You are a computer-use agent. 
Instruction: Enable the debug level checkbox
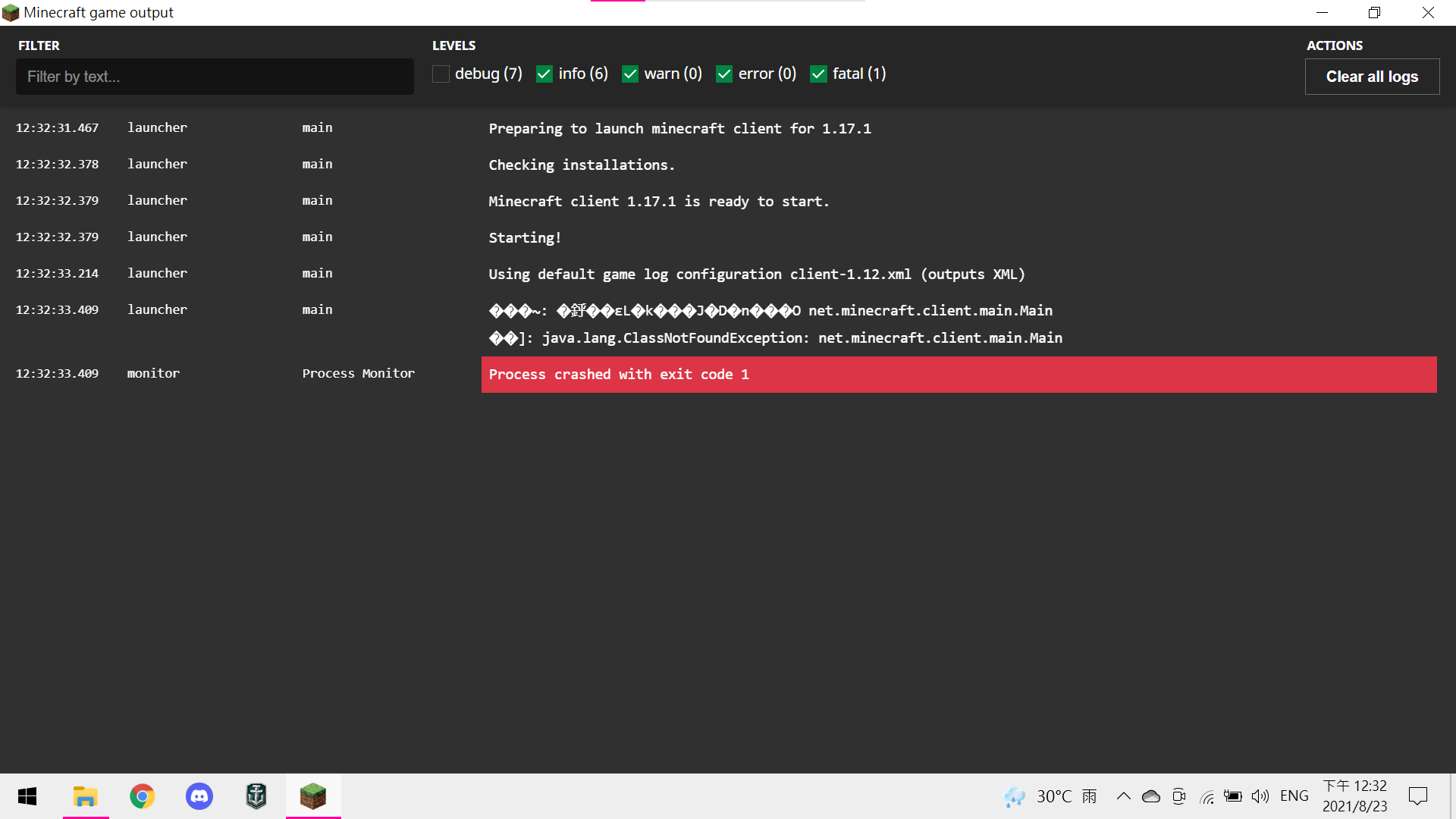441,74
